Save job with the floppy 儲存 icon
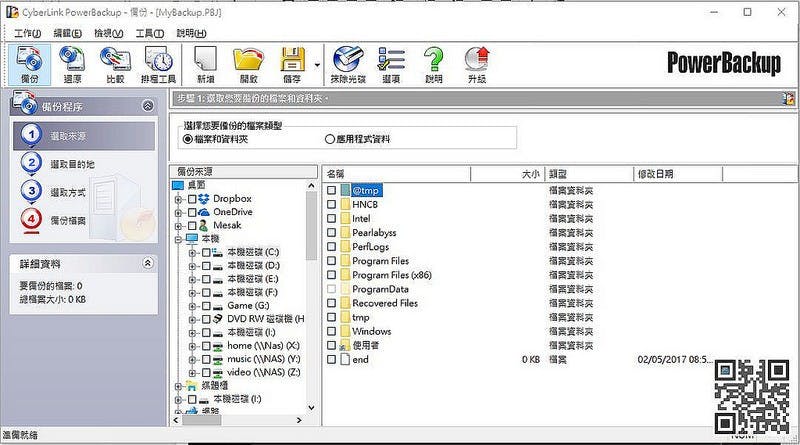This screenshot has width=800, height=445. point(292,64)
